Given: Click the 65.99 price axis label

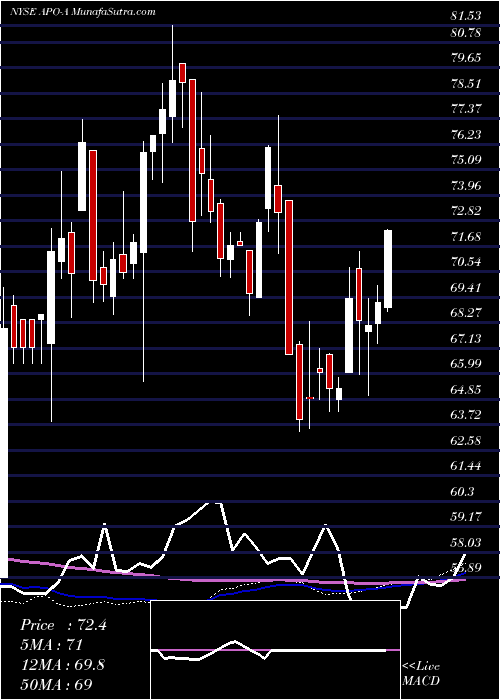Looking at the screenshot, I should pos(467,364).
